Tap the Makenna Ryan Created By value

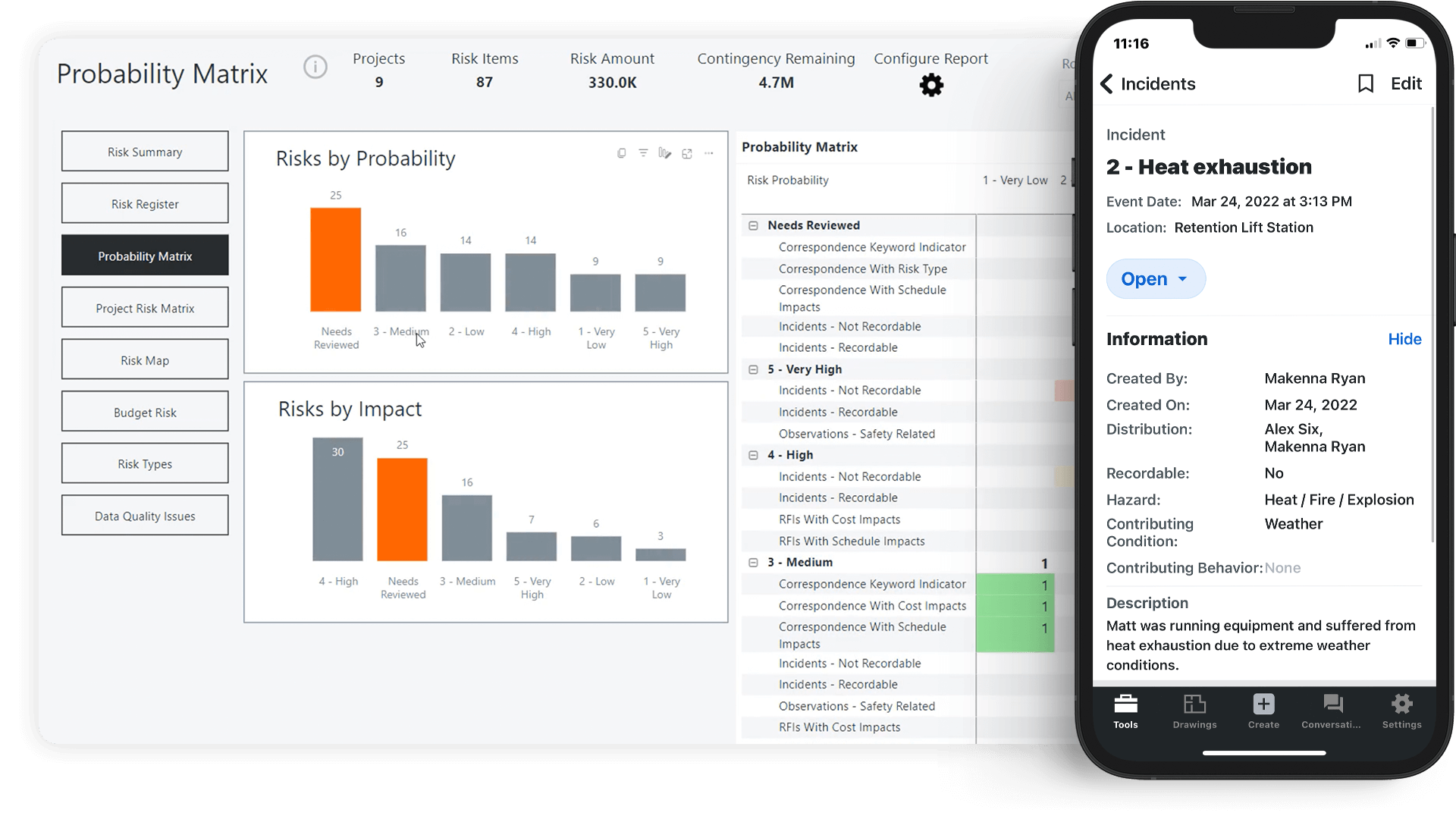point(1314,378)
